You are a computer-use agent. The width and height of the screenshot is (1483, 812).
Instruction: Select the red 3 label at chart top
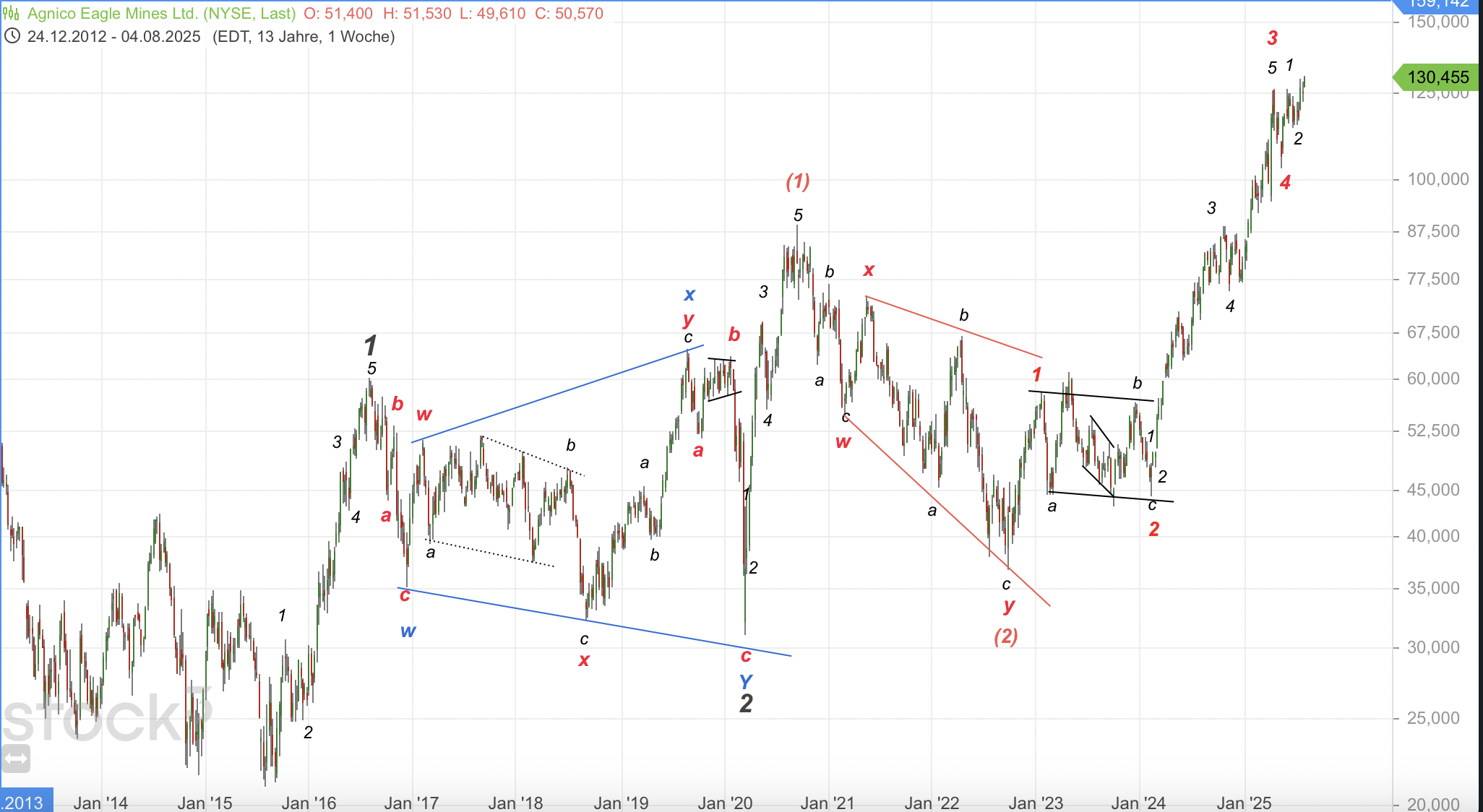(x=1273, y=38)
